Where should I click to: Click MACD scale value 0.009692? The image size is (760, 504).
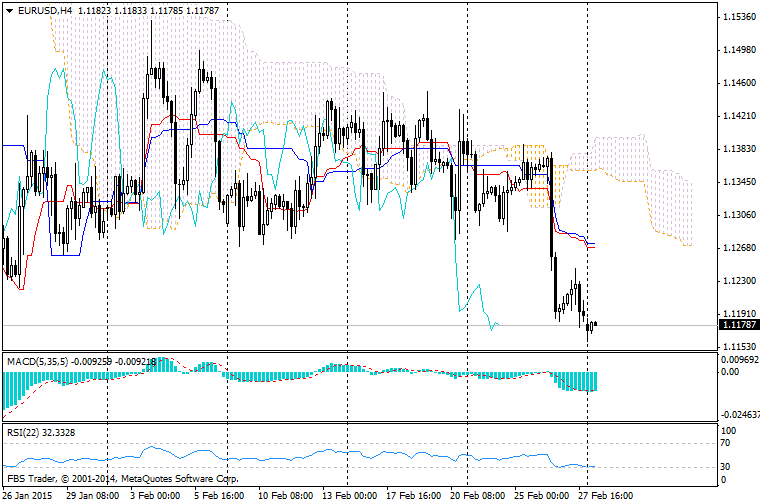[740, 360]
